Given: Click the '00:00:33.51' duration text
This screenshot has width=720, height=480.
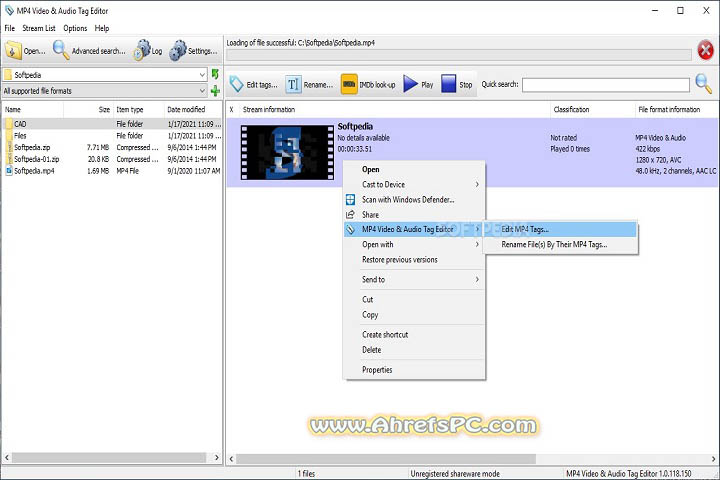Looking at the screenshot, I should coord(354,149).
